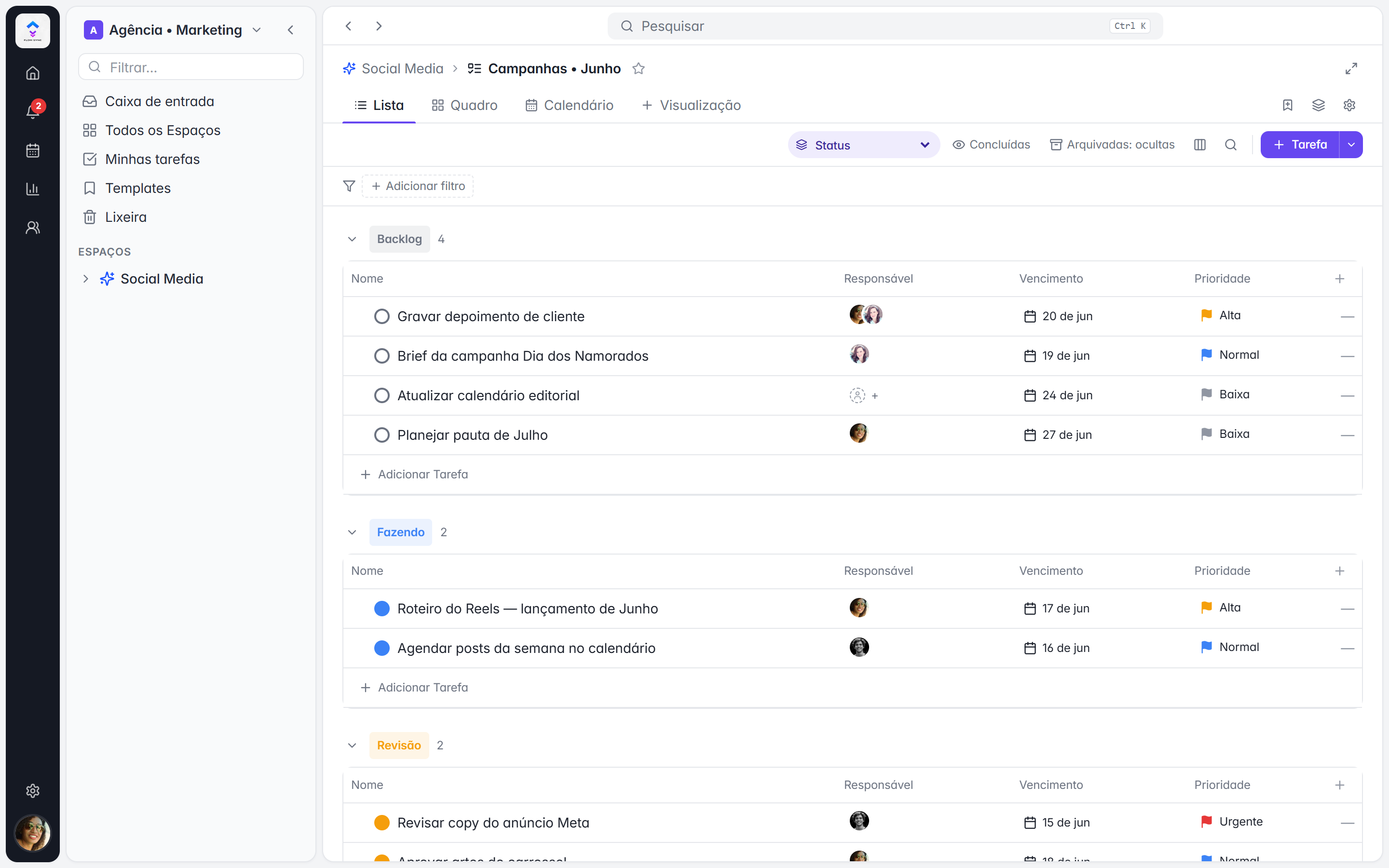Open assignee avatar for Planejar pauta de Julho
Viewport: 1389px width, 868px height.
(x=858, y=434)
